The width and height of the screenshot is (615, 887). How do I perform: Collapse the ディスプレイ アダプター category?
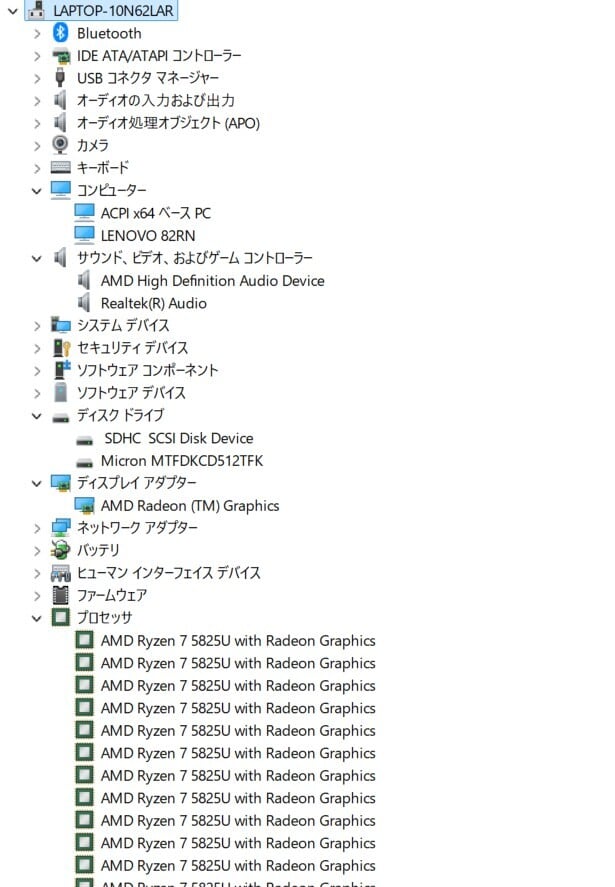(37, 483)
